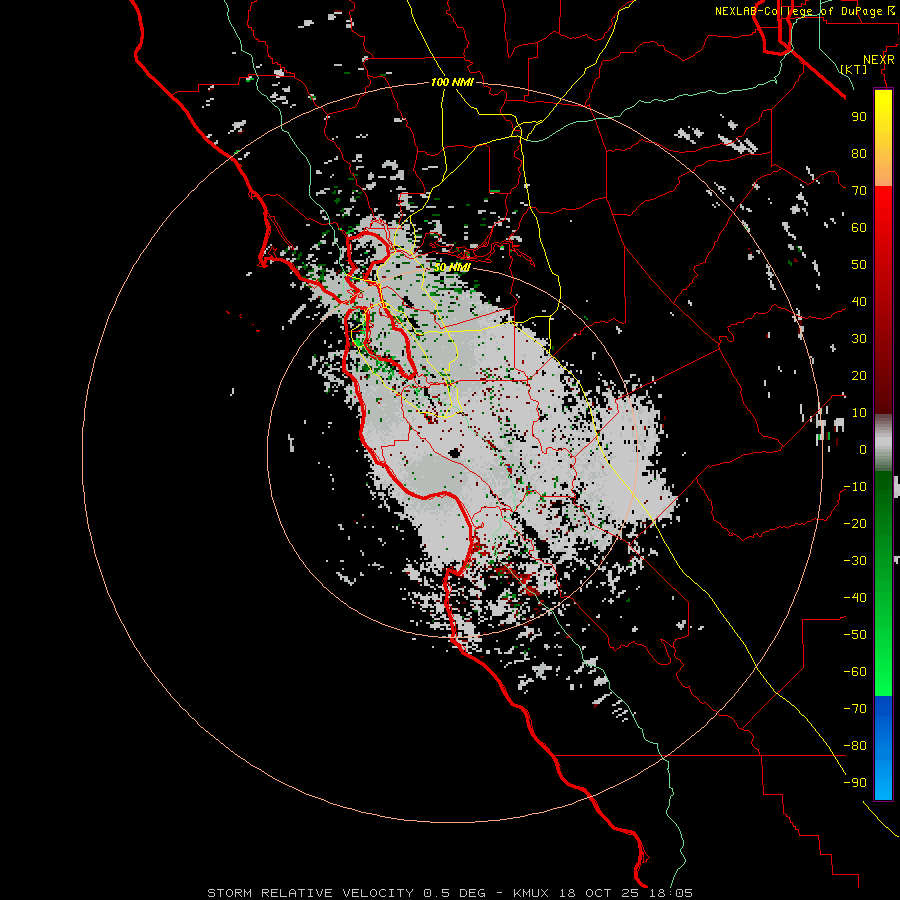Click the "KMUX" radar site identifier
This screenshot has height=900, width=900.
531,893
